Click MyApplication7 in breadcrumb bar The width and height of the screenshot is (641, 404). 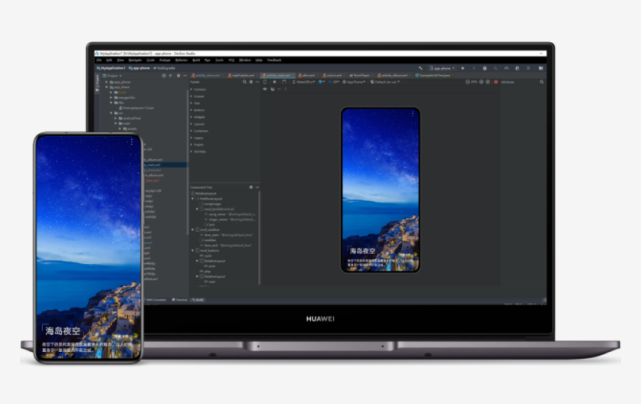(111, 68)
